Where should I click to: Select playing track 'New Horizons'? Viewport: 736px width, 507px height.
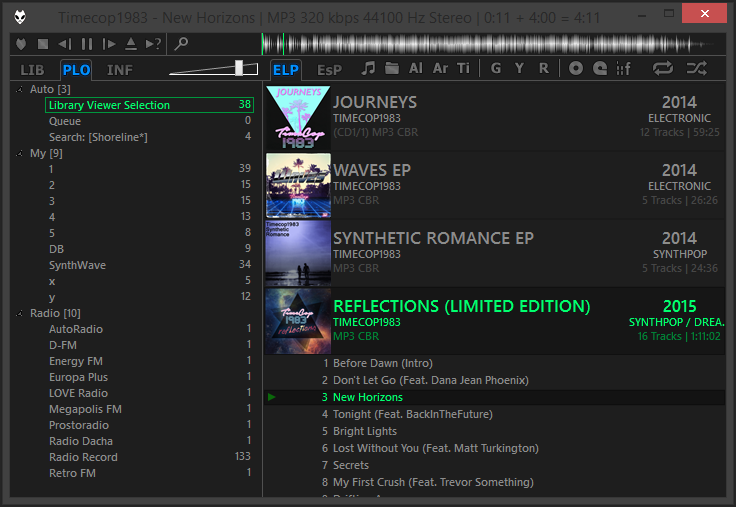(x=495, y=397)
